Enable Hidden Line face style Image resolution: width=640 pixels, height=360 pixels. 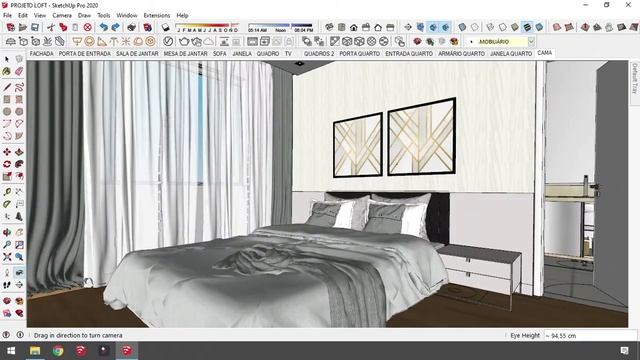coord(502,27)
